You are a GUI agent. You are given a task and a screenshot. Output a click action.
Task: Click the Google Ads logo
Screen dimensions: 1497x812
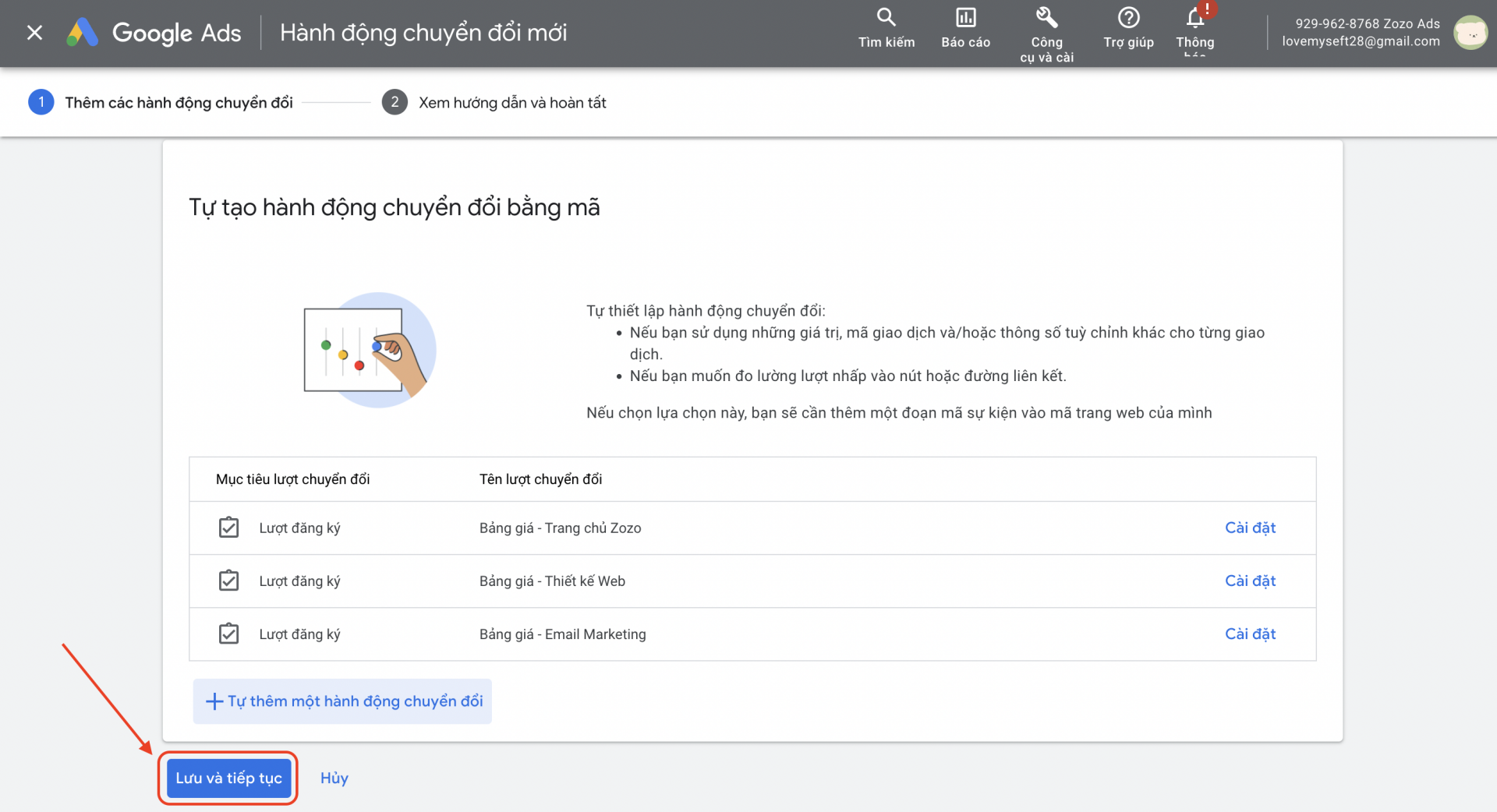click(x=154, y=33)
